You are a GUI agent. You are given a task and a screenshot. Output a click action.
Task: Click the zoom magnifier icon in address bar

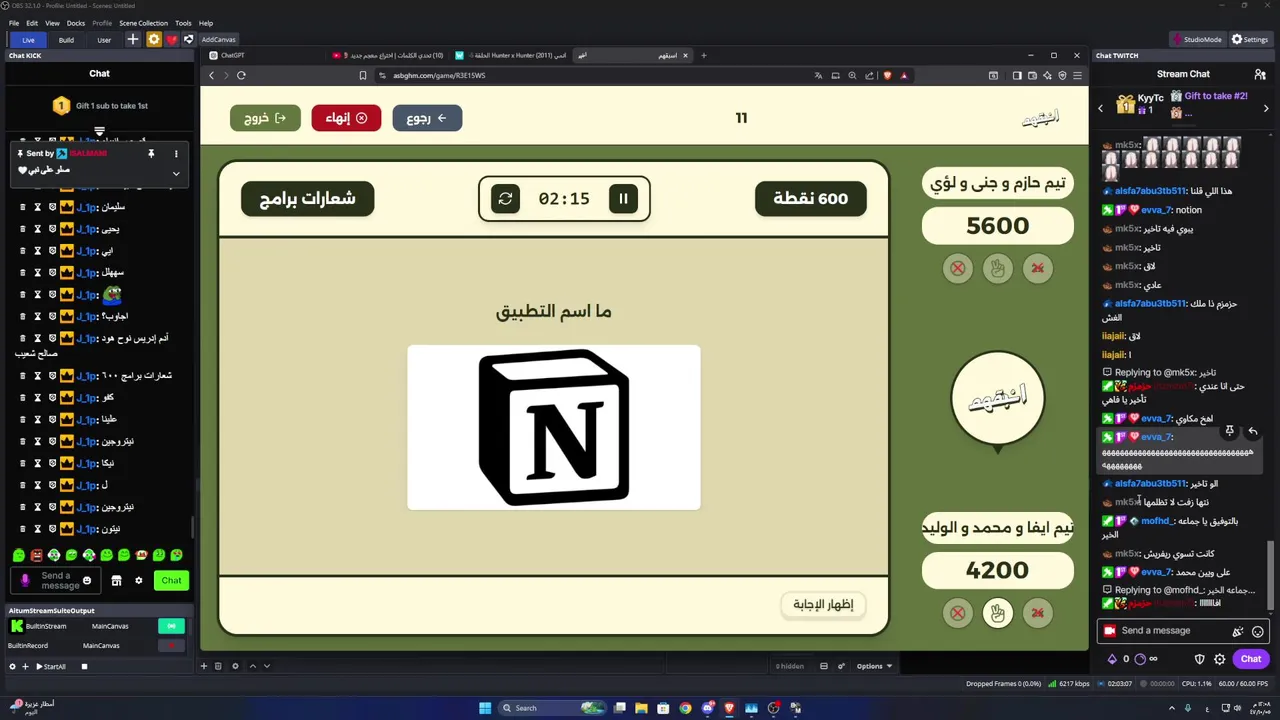point(852,75)
